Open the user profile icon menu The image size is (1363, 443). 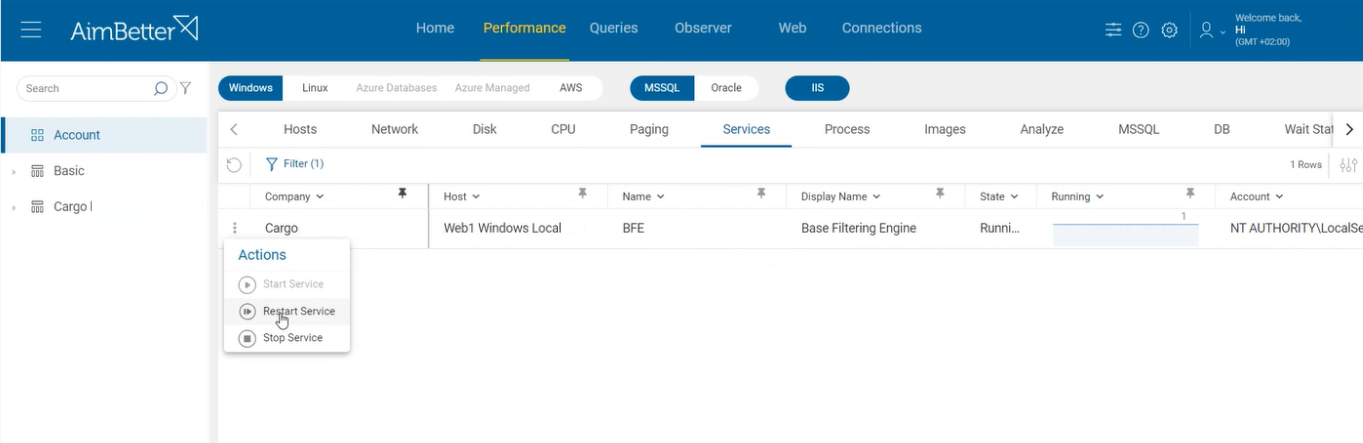coord(1206,30)
